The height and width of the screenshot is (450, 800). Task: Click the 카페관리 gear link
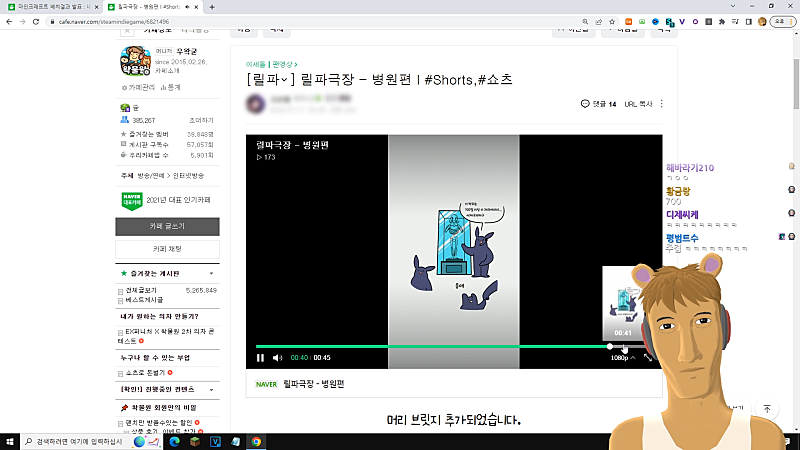(138, 88)
